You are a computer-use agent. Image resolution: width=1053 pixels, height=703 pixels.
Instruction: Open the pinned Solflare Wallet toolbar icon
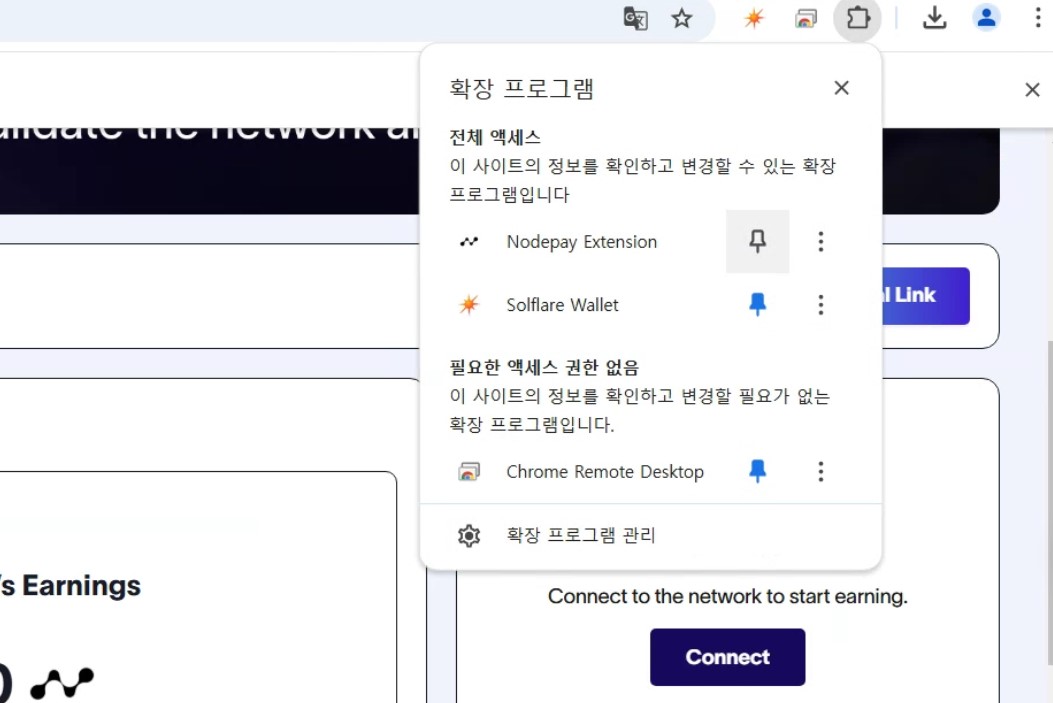click(753, 18)
